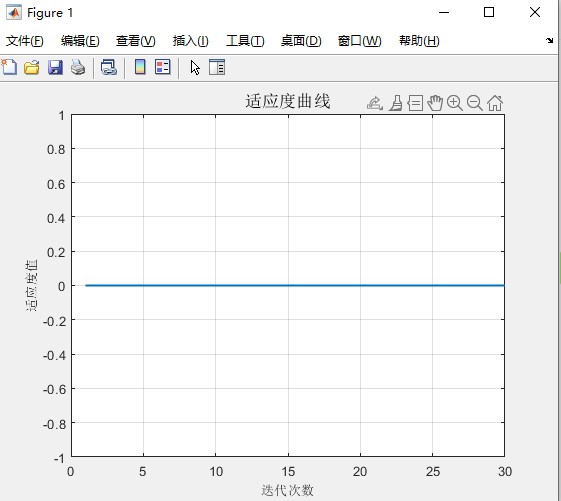Open the 桌面(D) menu

301,41
